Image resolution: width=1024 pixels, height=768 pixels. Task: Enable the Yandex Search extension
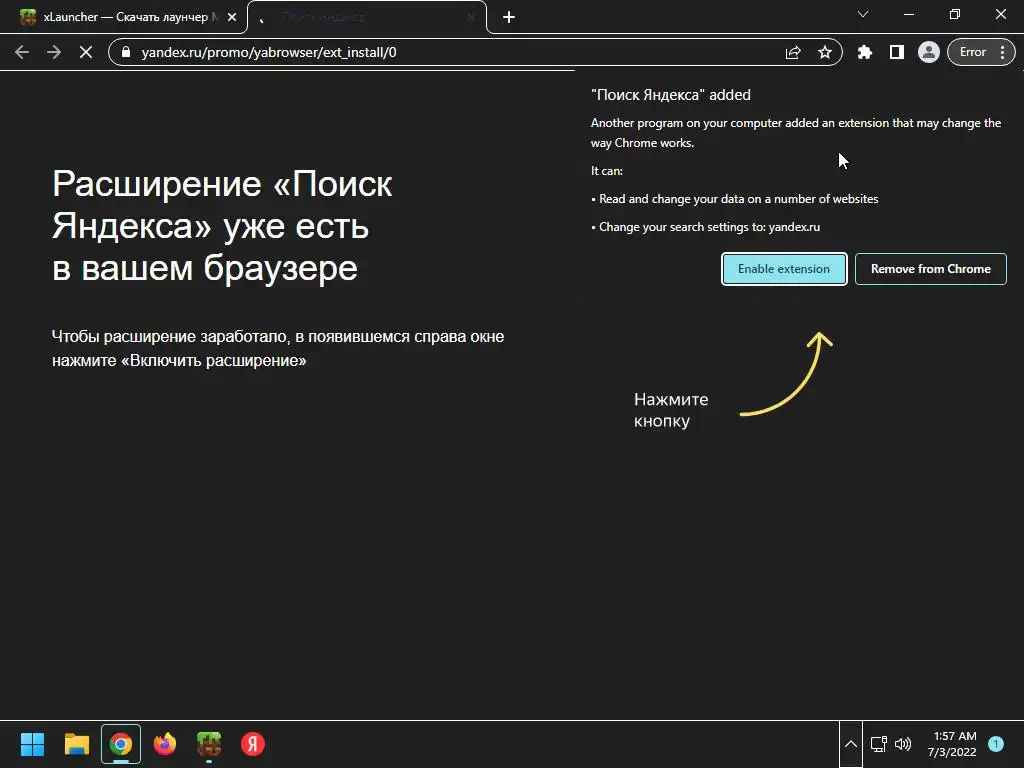tap(784, 269)
